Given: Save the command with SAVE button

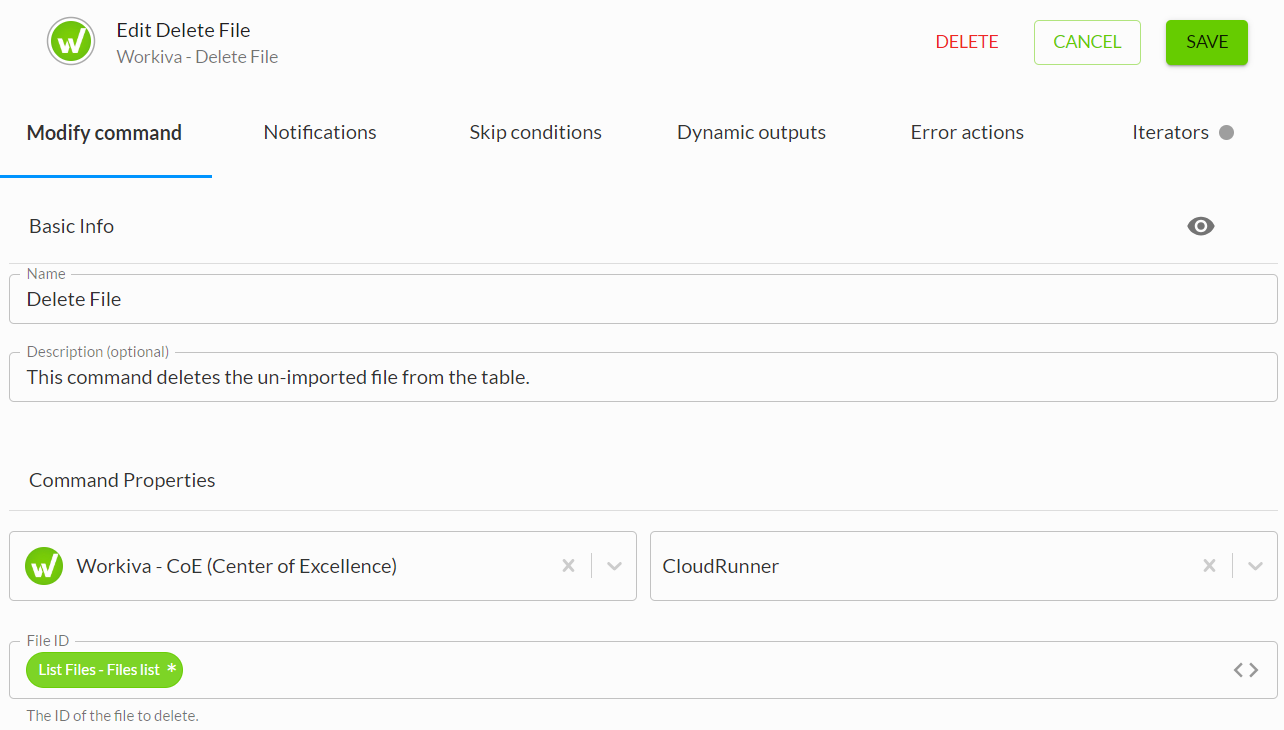Looking at the screenshot, I should [1207, 42].
